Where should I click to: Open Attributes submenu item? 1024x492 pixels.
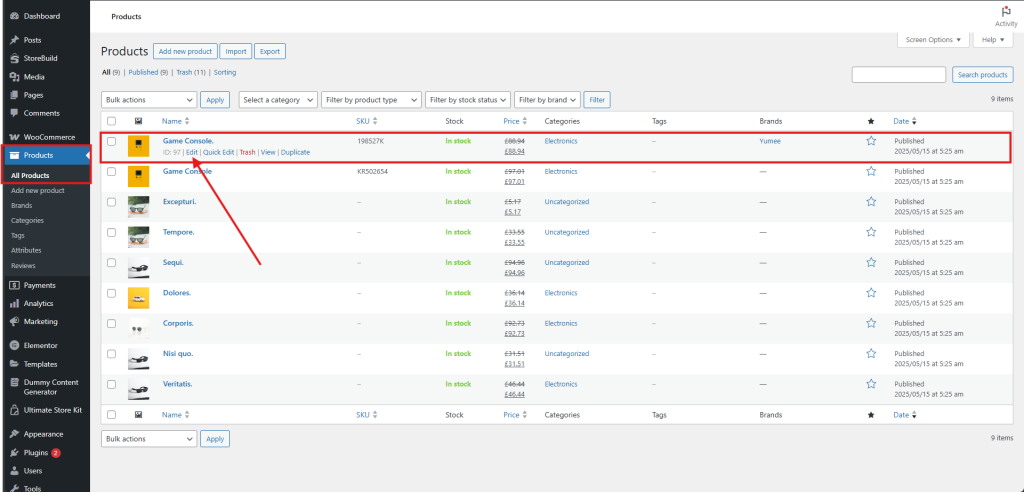pos(26,250)
